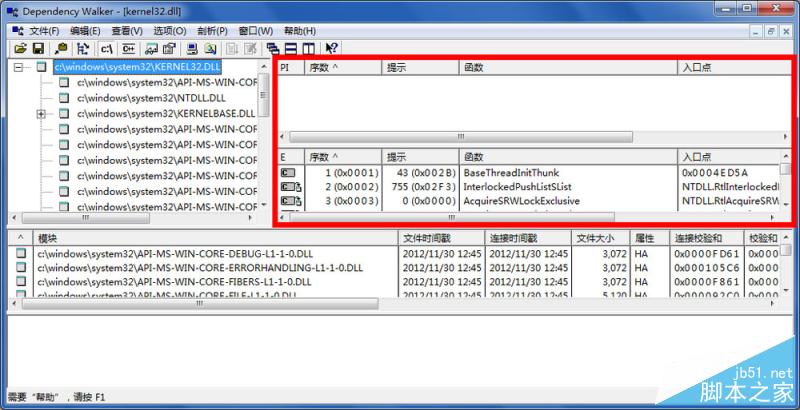Open the 剖析(P) menu
This screenshot has height=410, width=800.
point(212,31)
